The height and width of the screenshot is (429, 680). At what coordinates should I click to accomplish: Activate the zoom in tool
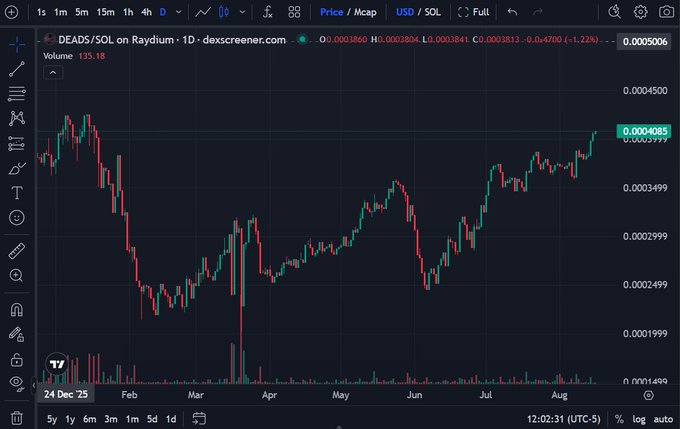pyautogui.click(x=17, y=275)
